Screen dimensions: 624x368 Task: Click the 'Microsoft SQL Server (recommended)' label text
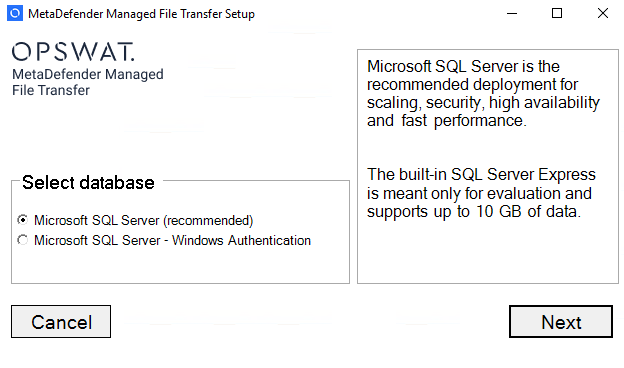point(143,220)
